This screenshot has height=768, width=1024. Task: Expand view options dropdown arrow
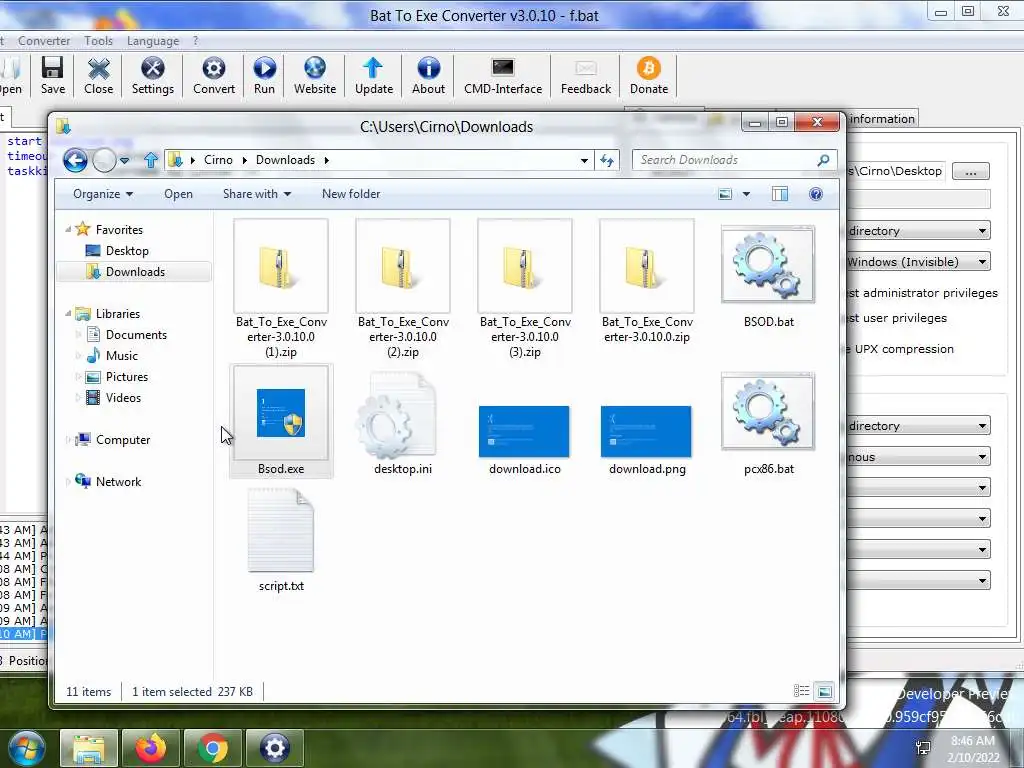coord(746,194)
